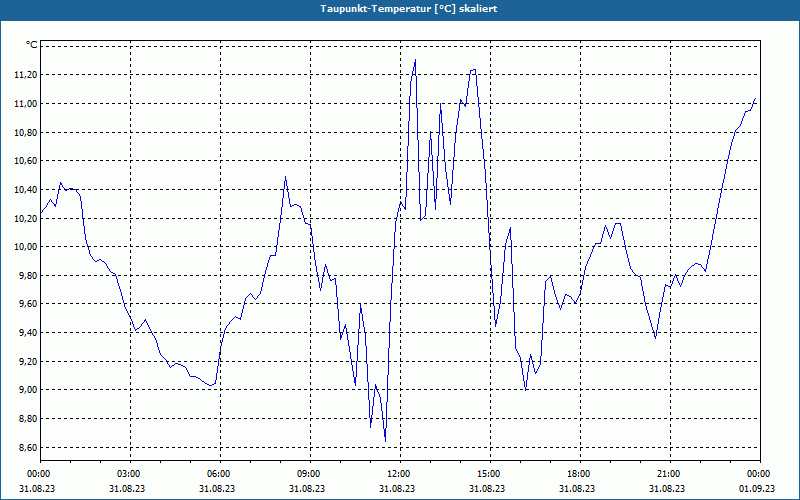
Task: Click the '09:00' time label
Action: 310,474
